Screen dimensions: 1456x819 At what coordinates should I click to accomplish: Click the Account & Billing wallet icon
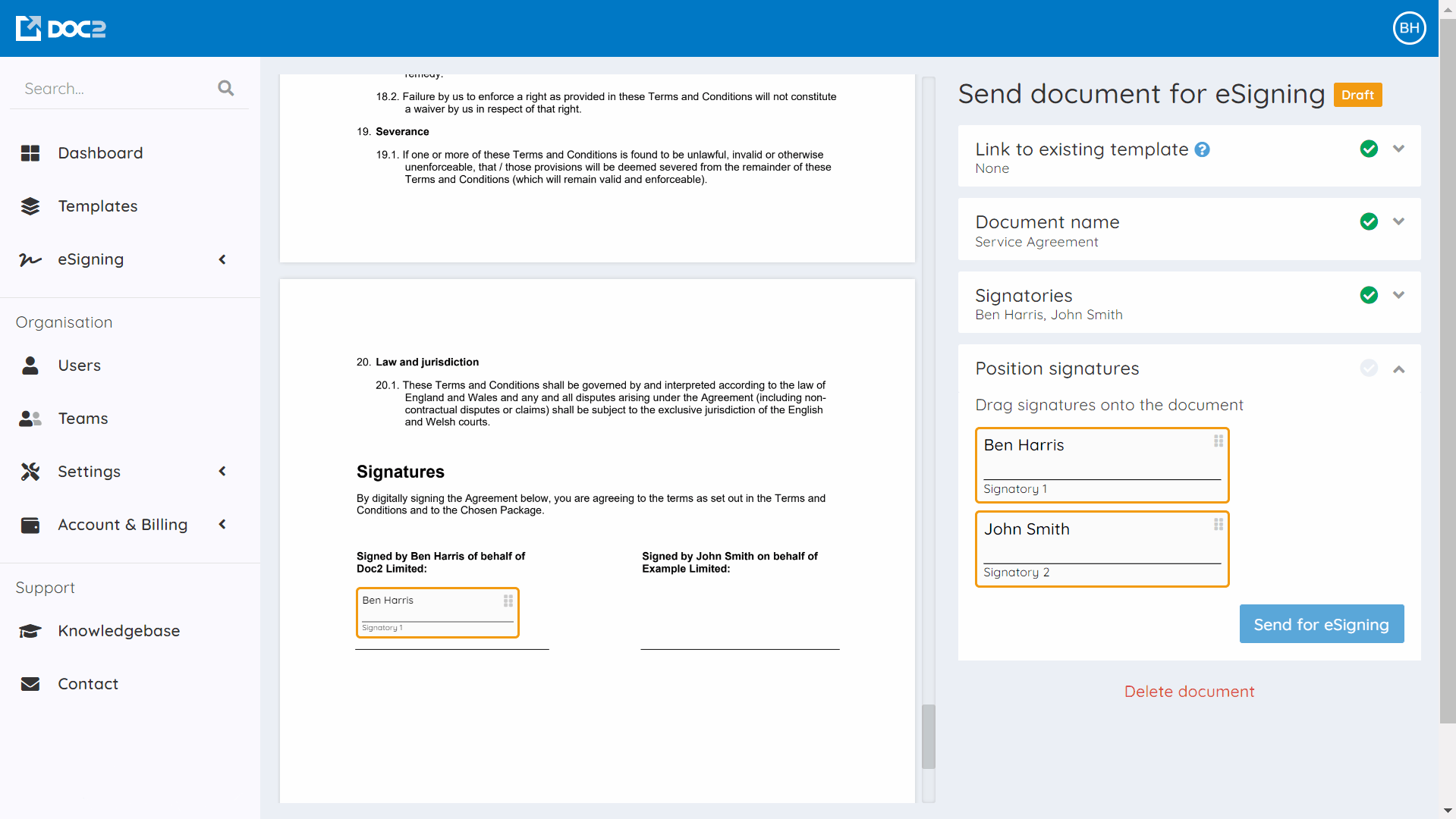30,525
